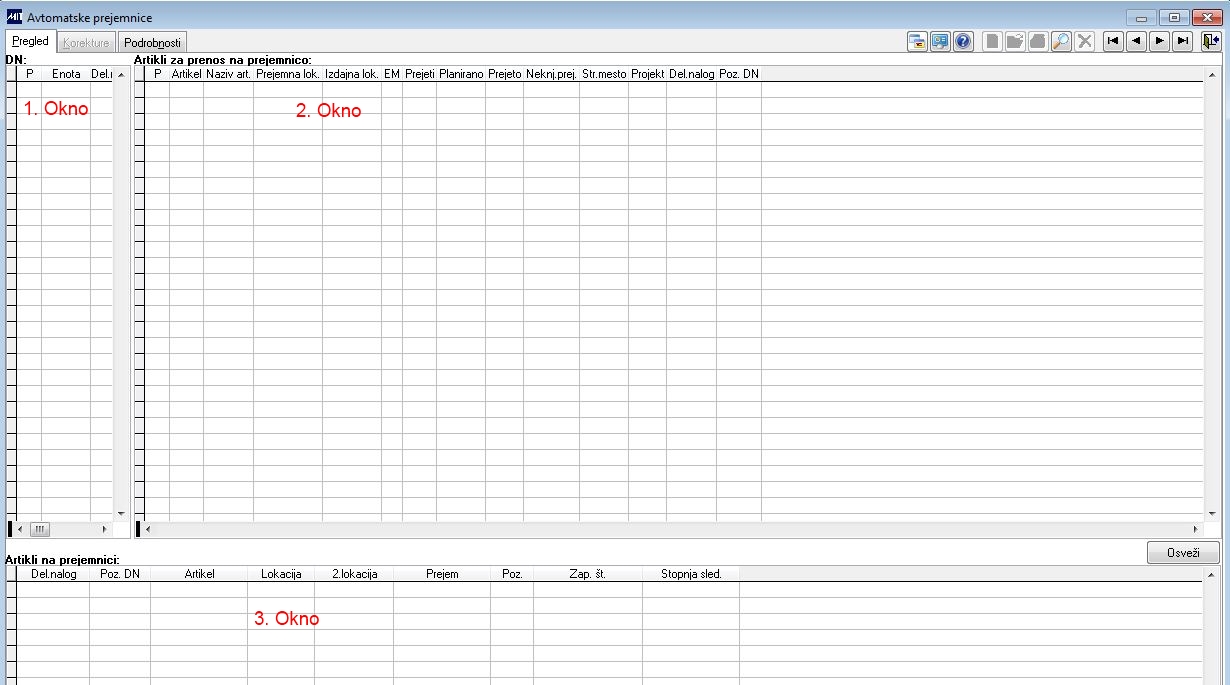Click the windows cascade icon in toolbar
1230x685 pixels.
coord(917,42)
